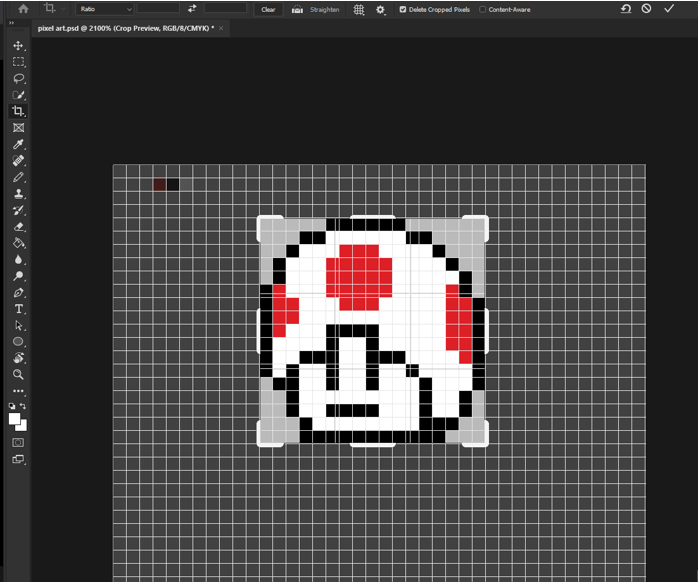Expand additional crop settings gear menu
This screenshot has width=699, height=582.
381,9
